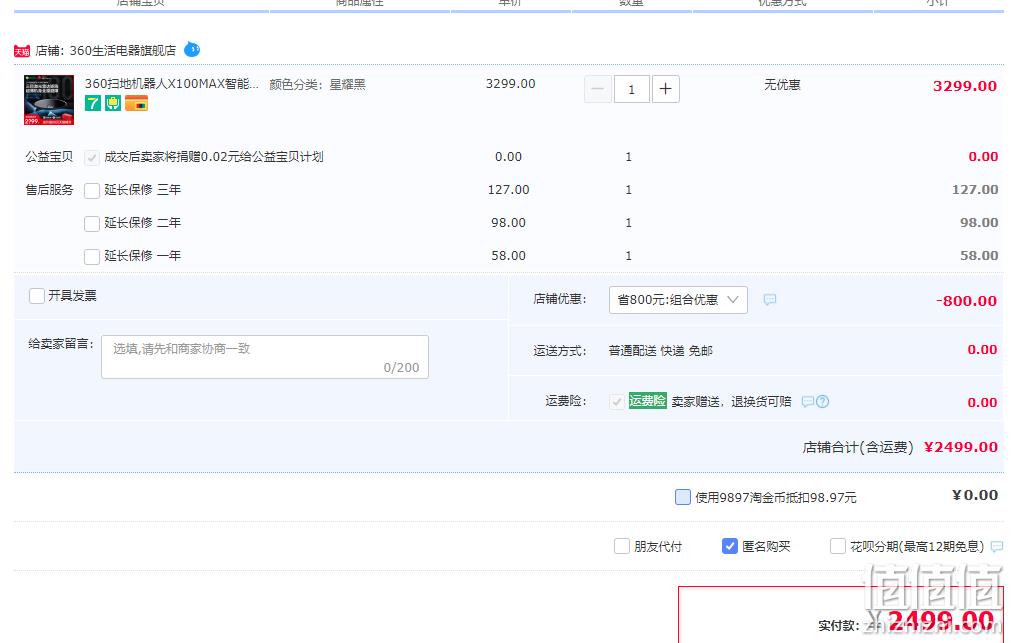
Task: Click the 98.00 unit price for 二年 warranty
Action: pos(509,223)
